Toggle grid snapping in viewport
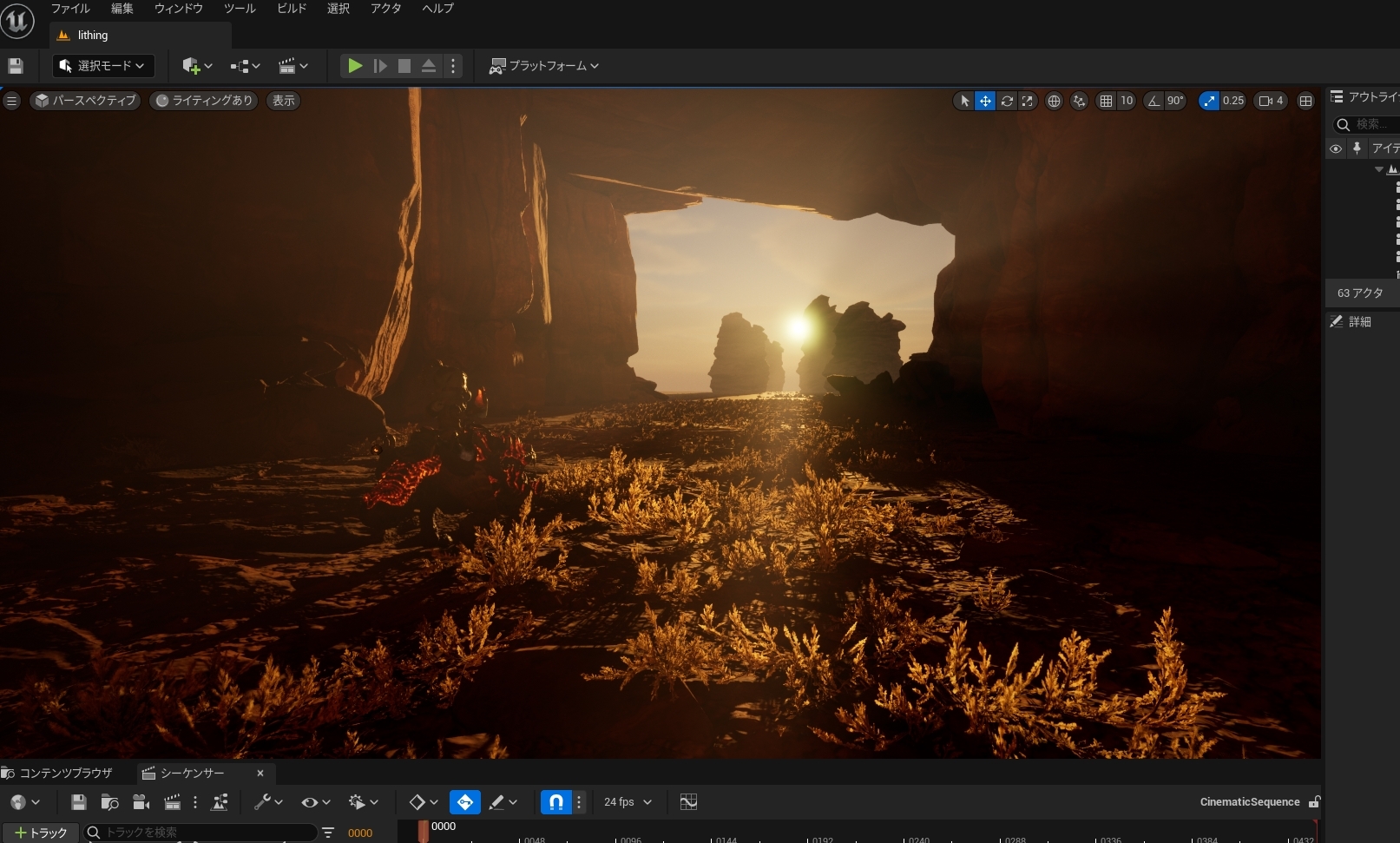1400x843 pixels. pos(1106,101)
